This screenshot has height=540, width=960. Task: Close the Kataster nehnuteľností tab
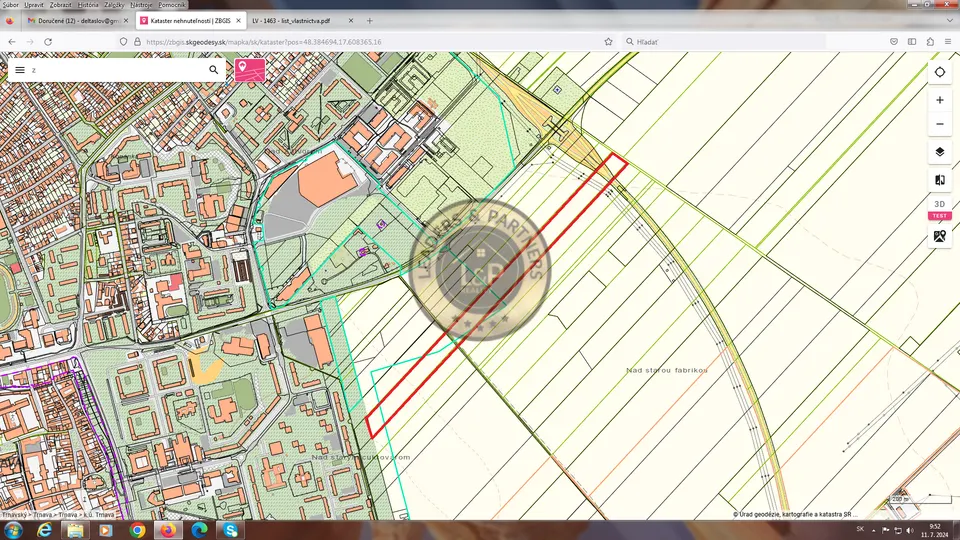click(x=238, y=20)
